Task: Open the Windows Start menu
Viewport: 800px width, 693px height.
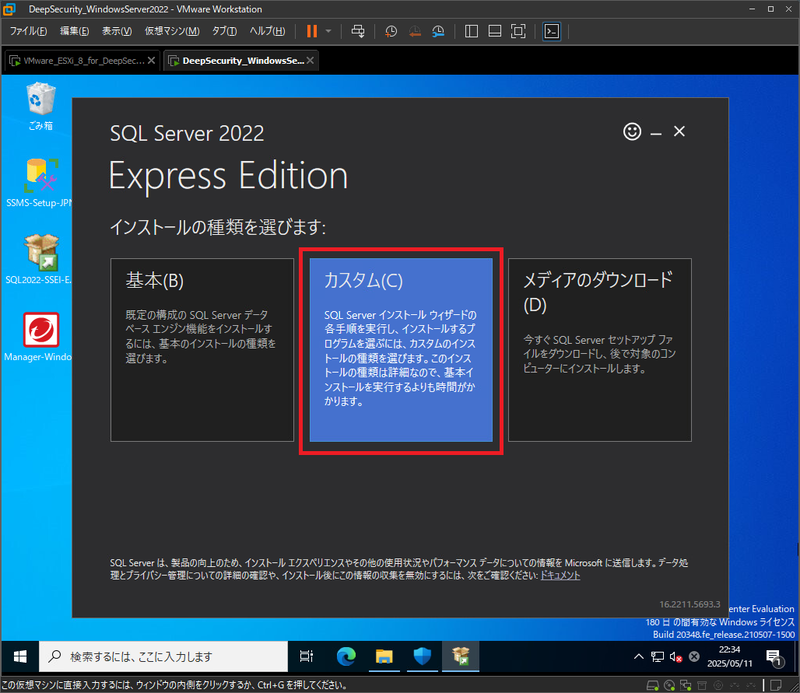Action: pos(20,656)
